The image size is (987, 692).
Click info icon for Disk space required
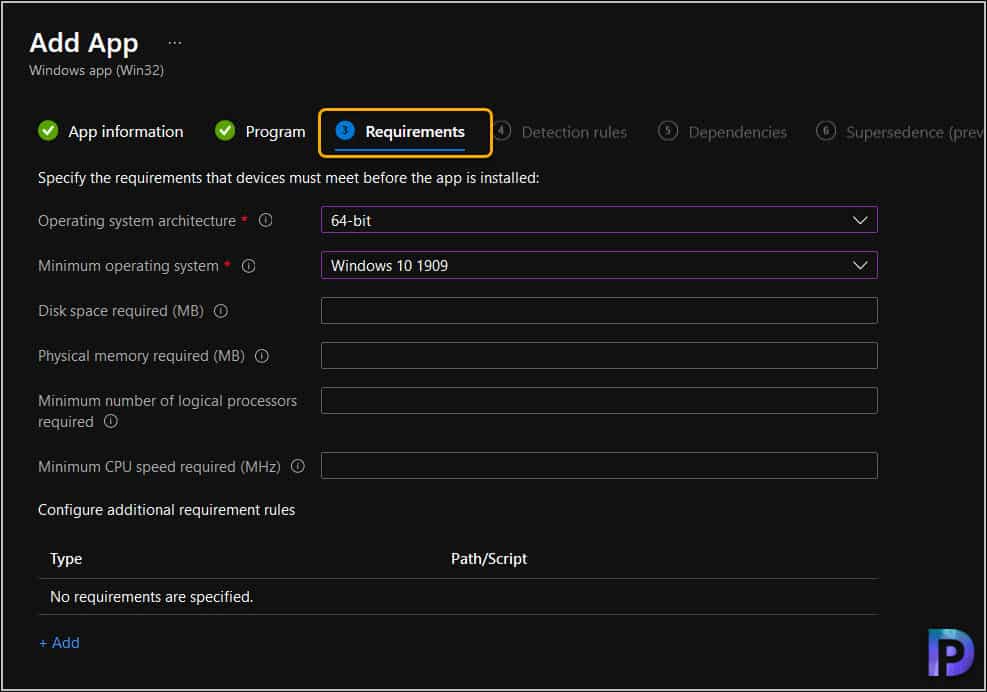coord(221,311)
